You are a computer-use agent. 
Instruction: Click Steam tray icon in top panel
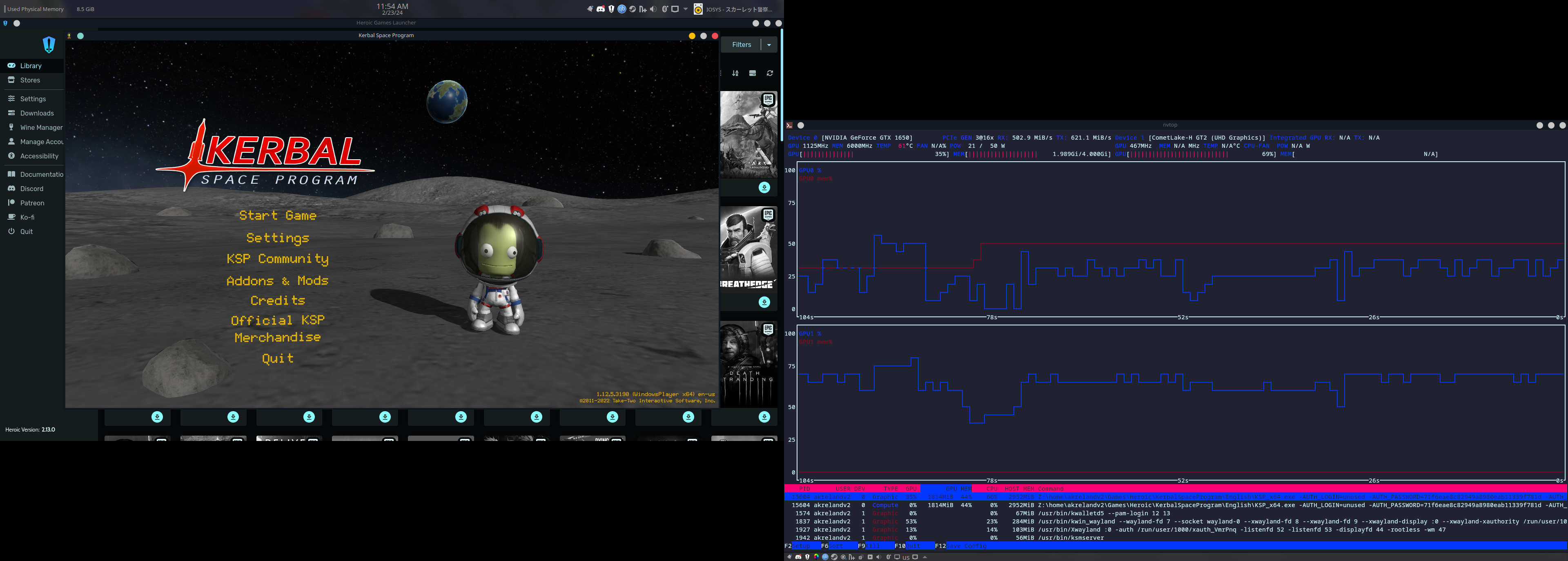point(633,9)
